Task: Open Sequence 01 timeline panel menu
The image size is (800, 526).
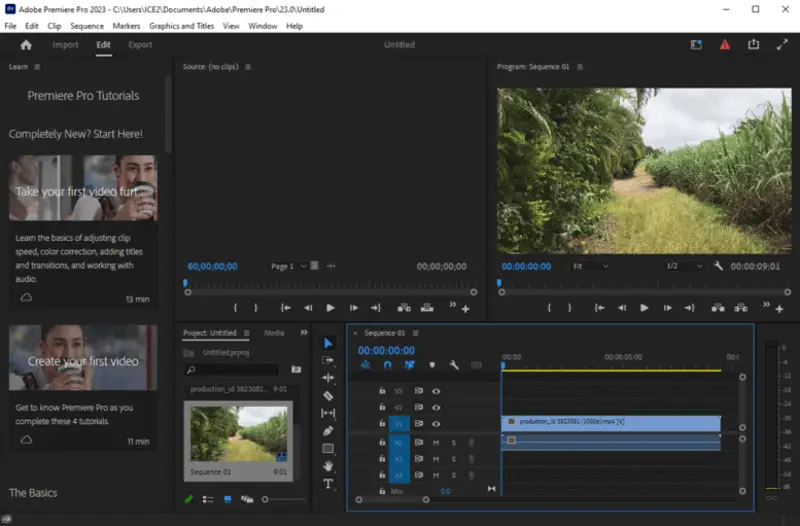Action: point(416,333)
